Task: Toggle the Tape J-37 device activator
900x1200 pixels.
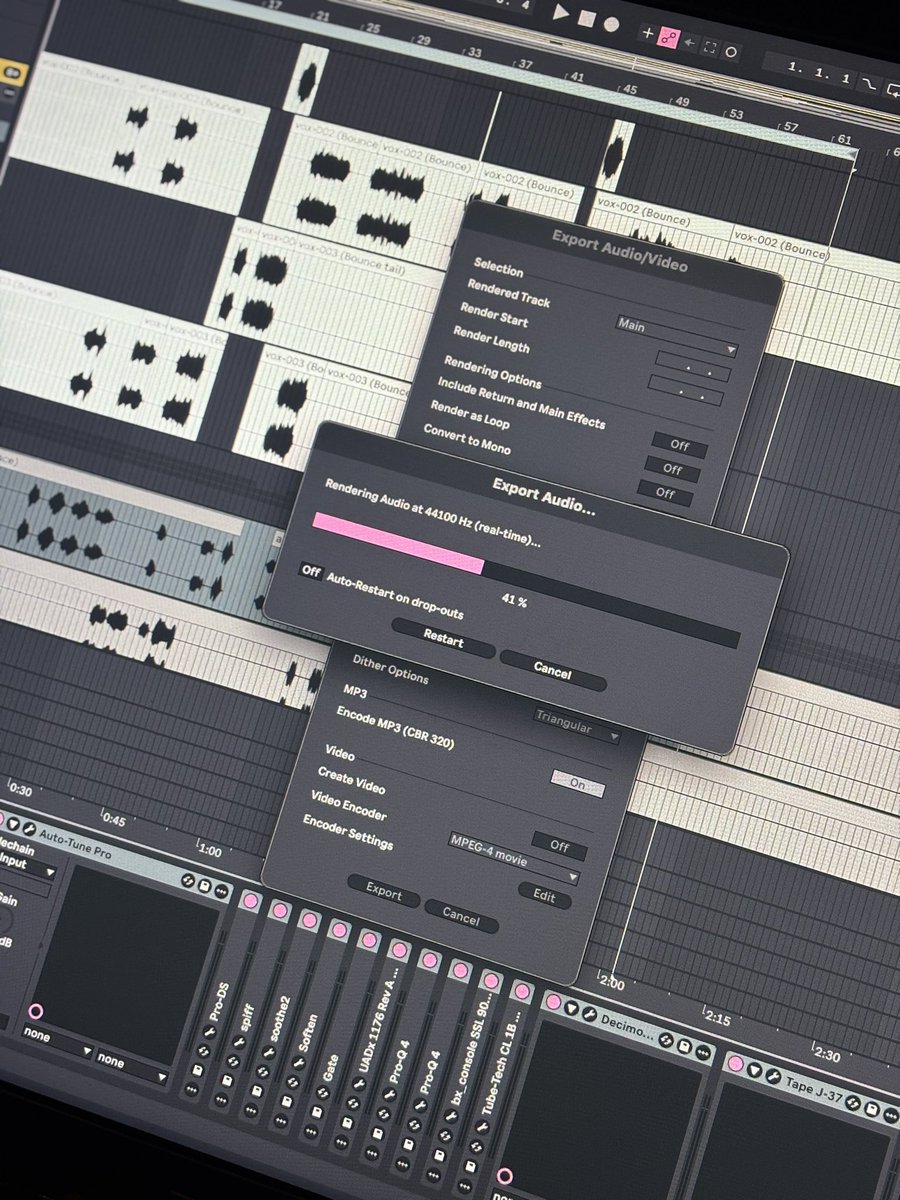Action: (x=735, y=1063)
